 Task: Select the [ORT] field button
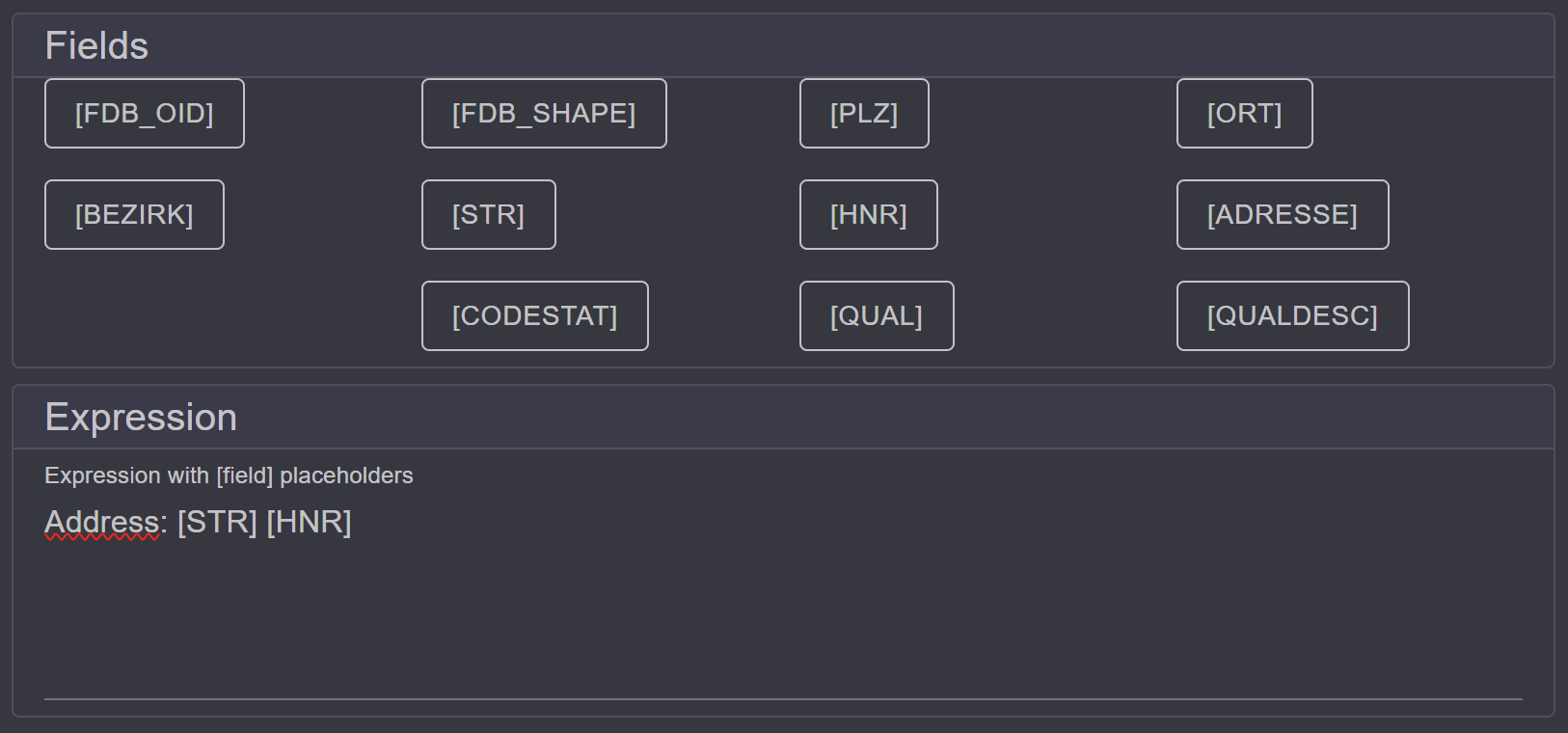[1244, 114]
